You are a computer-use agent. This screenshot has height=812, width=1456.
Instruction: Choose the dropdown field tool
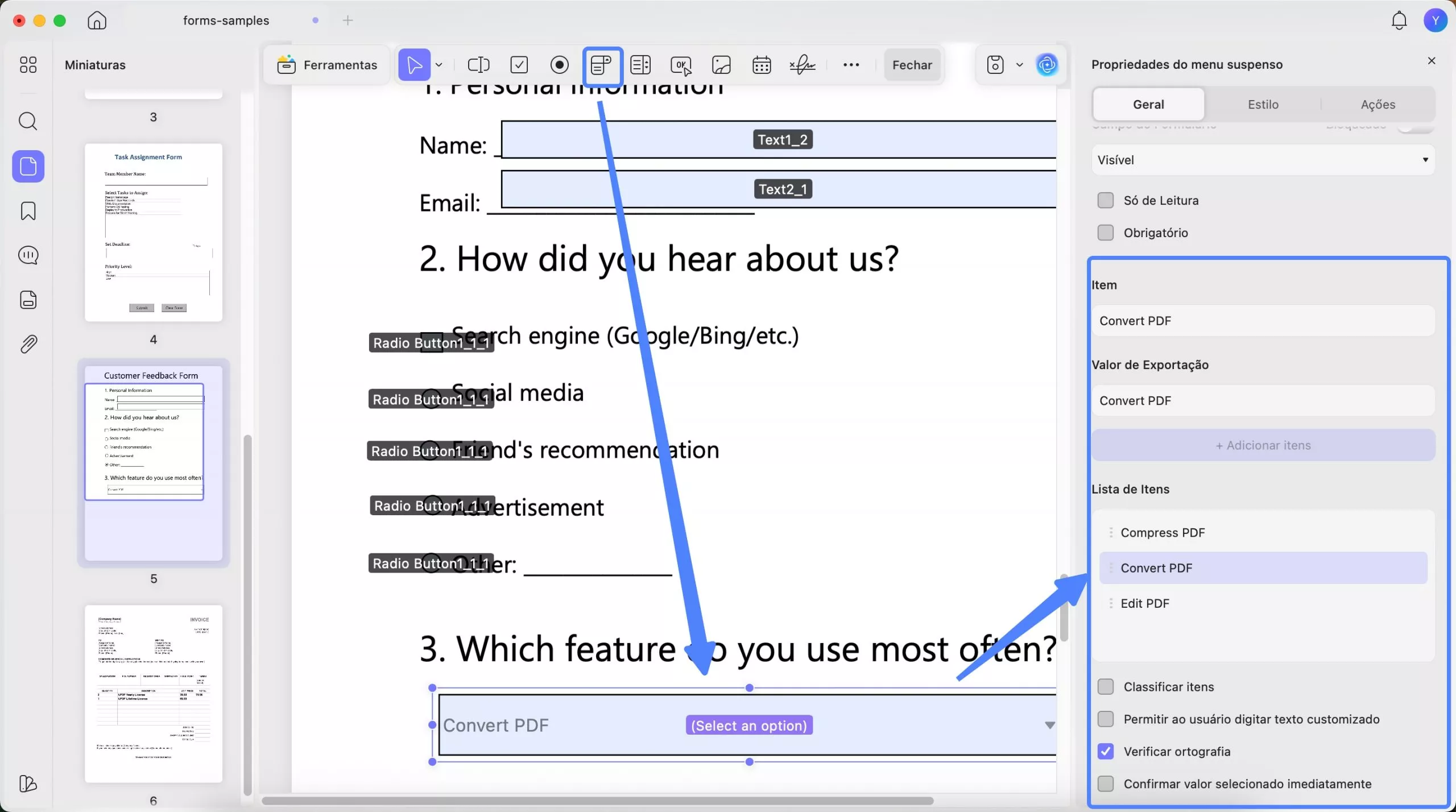601,65
